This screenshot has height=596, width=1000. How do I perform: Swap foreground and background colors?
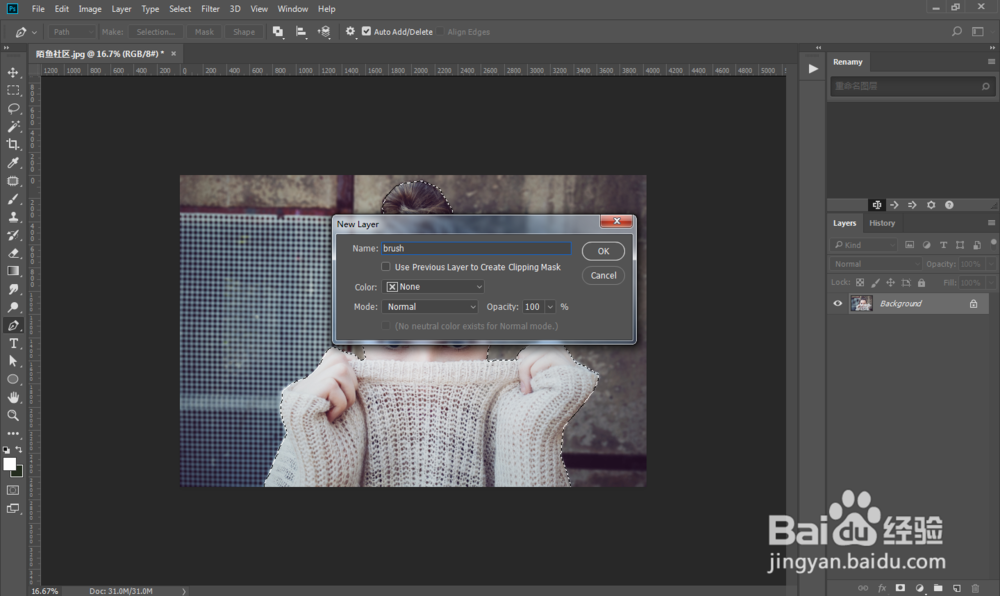[19, 449]
